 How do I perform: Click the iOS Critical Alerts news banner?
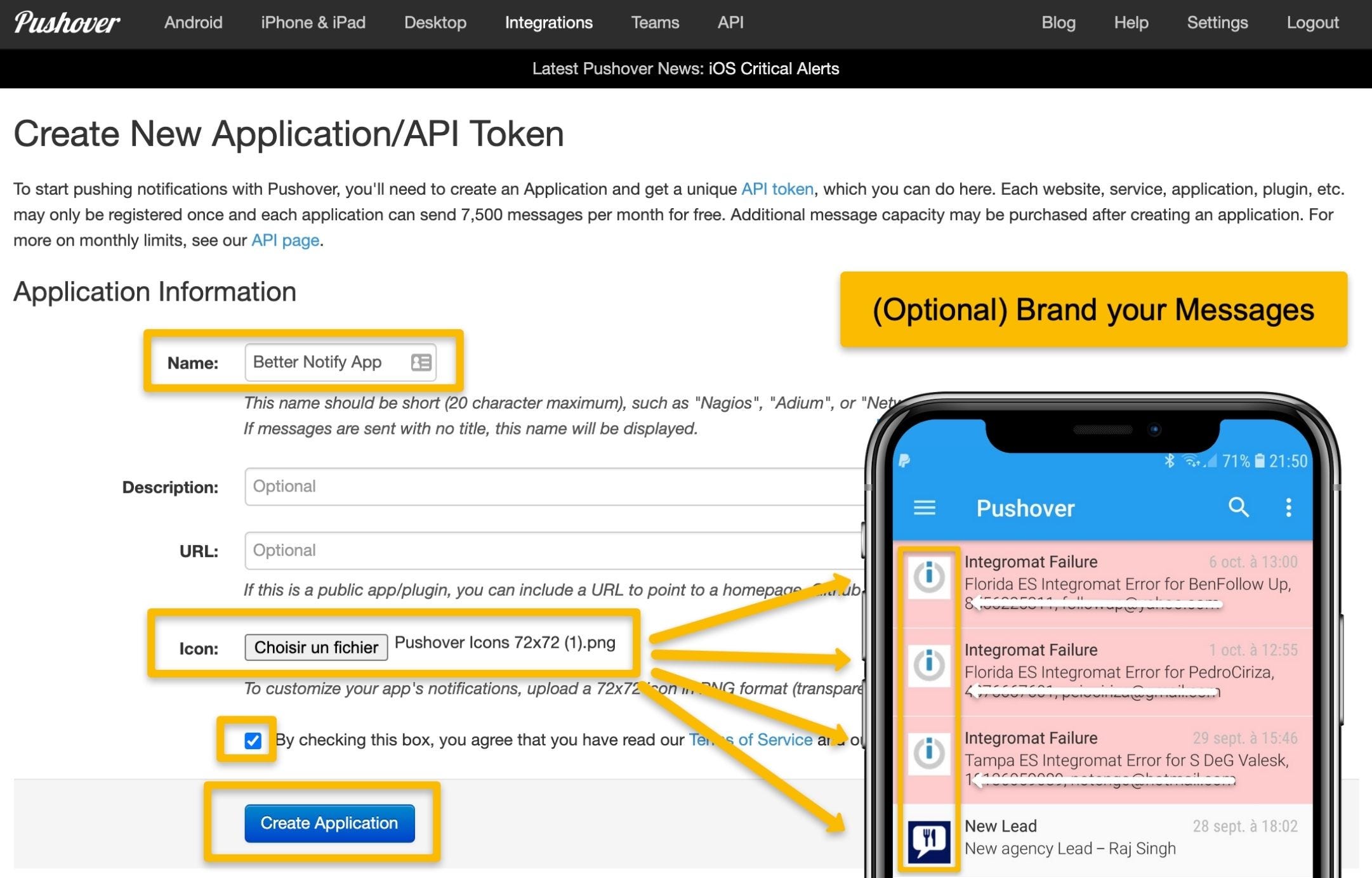click(x=685, y=69)
